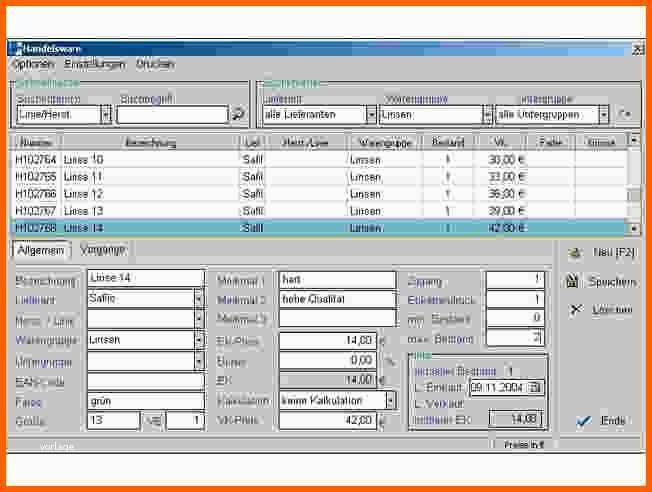Select the table row 'H102766 Linse 12'
This screenshot has height=492, width=652.
(319, 194)
